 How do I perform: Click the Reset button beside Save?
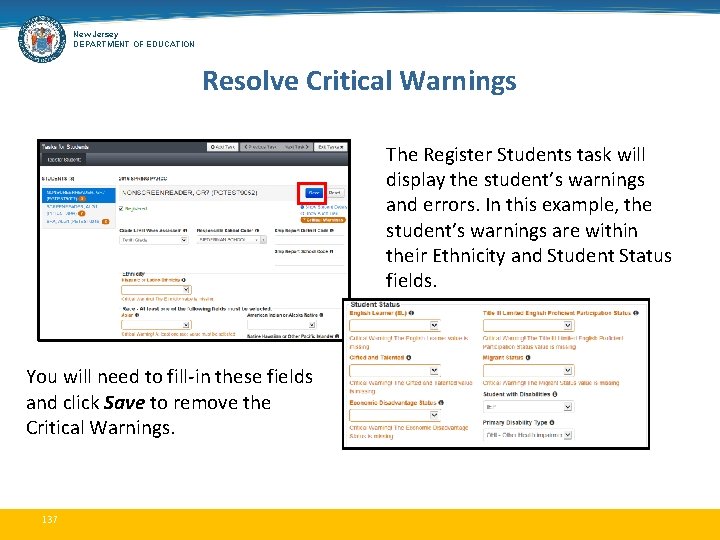(335, 193)
